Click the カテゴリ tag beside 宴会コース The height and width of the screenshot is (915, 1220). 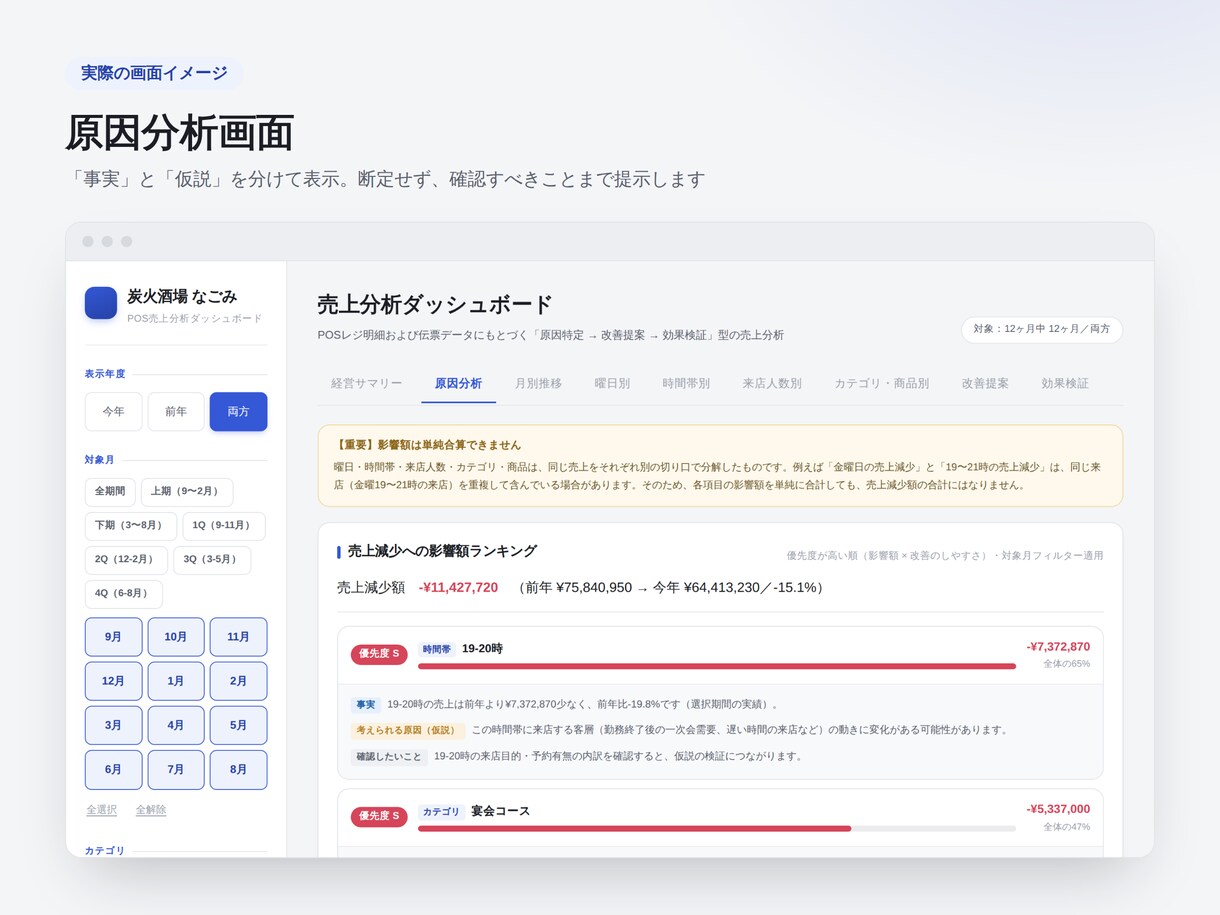point(441,811)
